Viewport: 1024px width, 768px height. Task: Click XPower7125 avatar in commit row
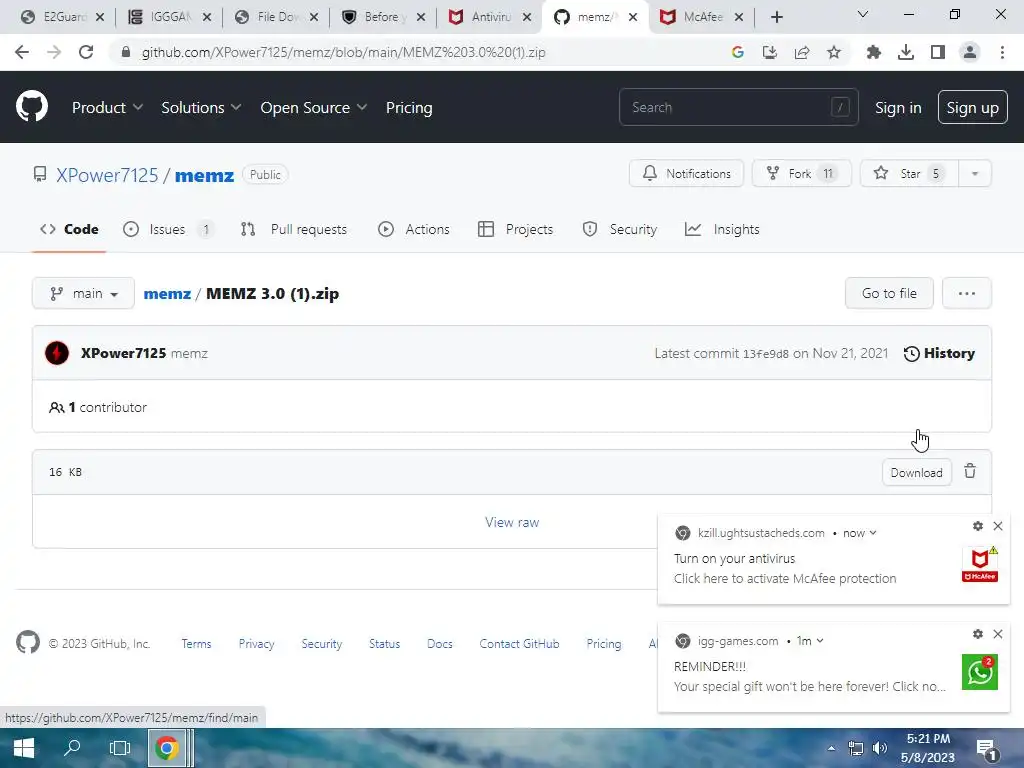[x=57, y=353]
